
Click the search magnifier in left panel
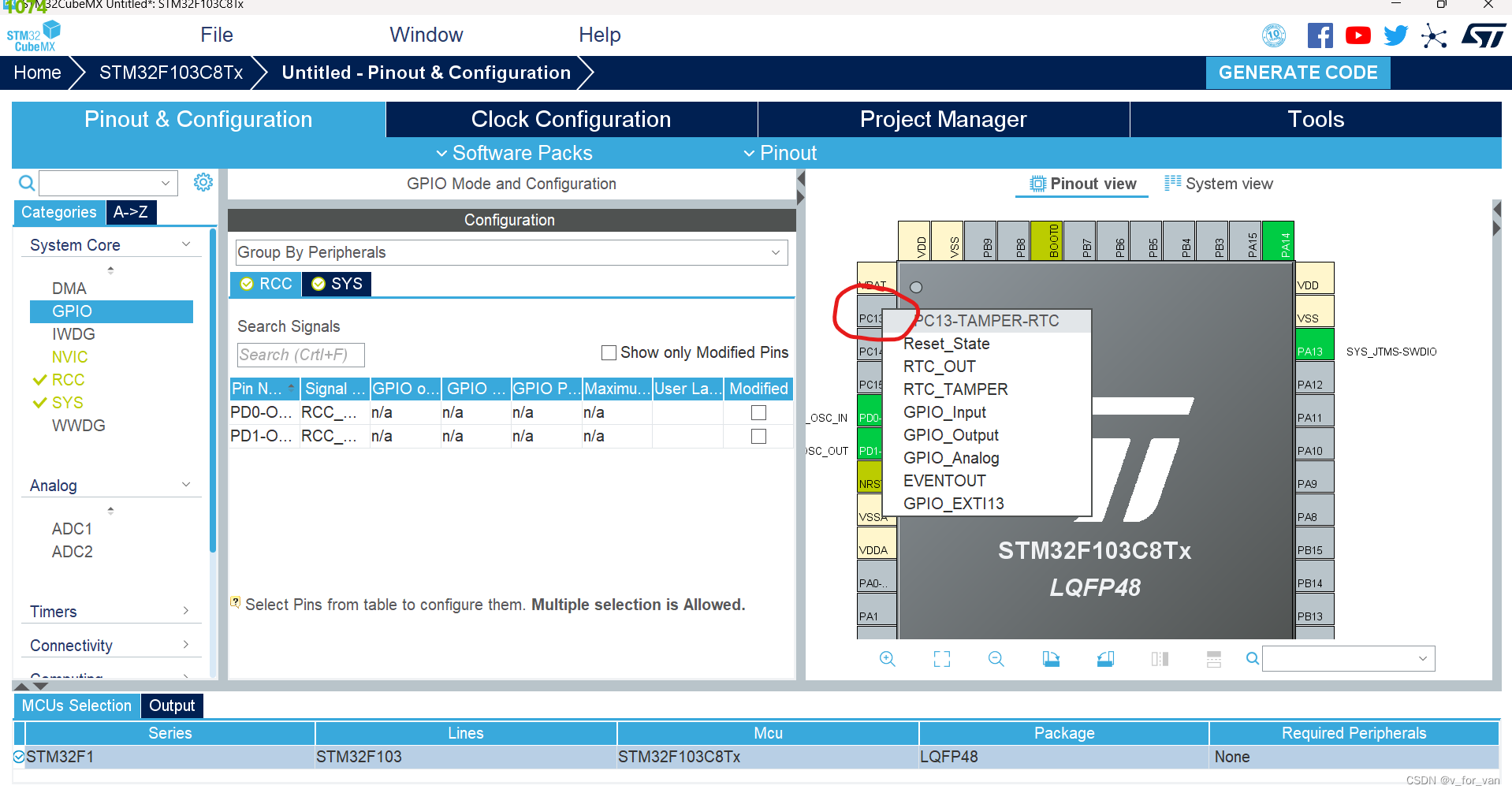(x=26, y=183)
